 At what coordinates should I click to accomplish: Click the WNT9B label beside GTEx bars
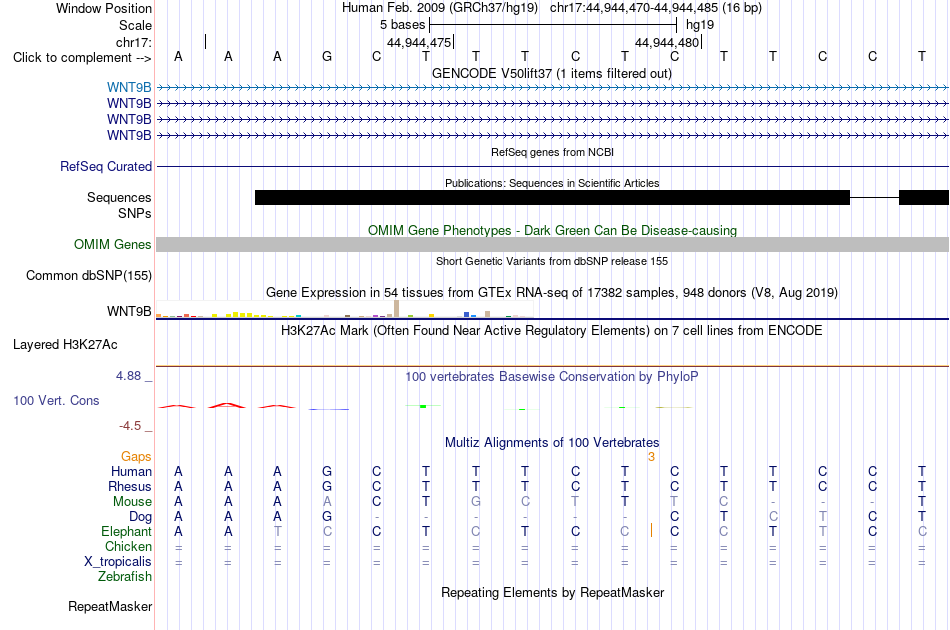coord(129,311)
